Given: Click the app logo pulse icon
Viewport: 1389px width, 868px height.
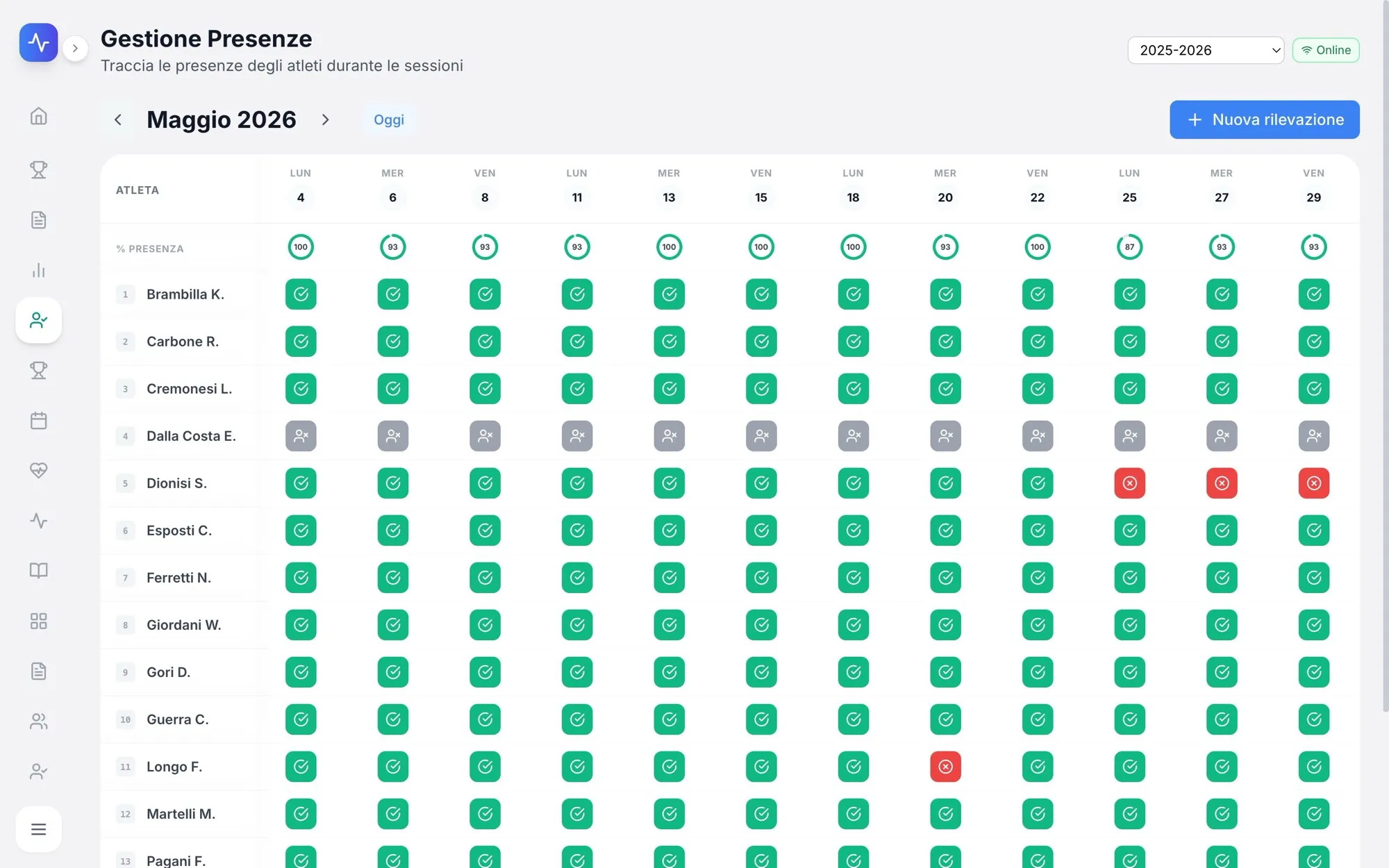Looking at the screenshot, I should pos(39,42).
